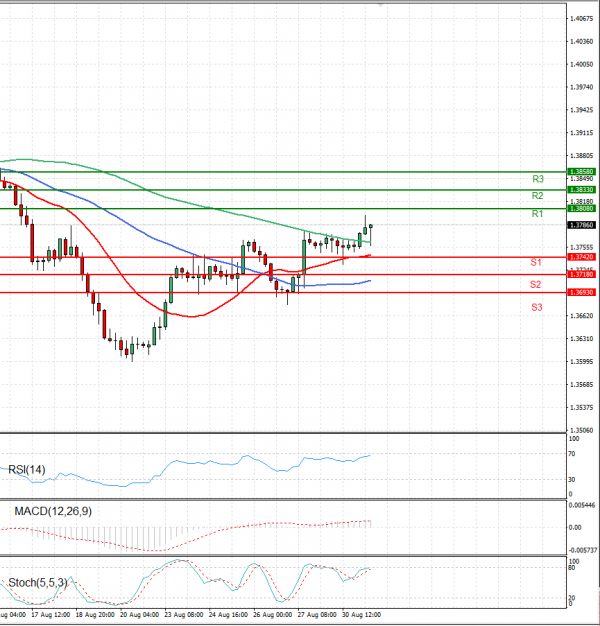Click the 1.39115 price axis value
600x626 pixels.
[582, 133]
